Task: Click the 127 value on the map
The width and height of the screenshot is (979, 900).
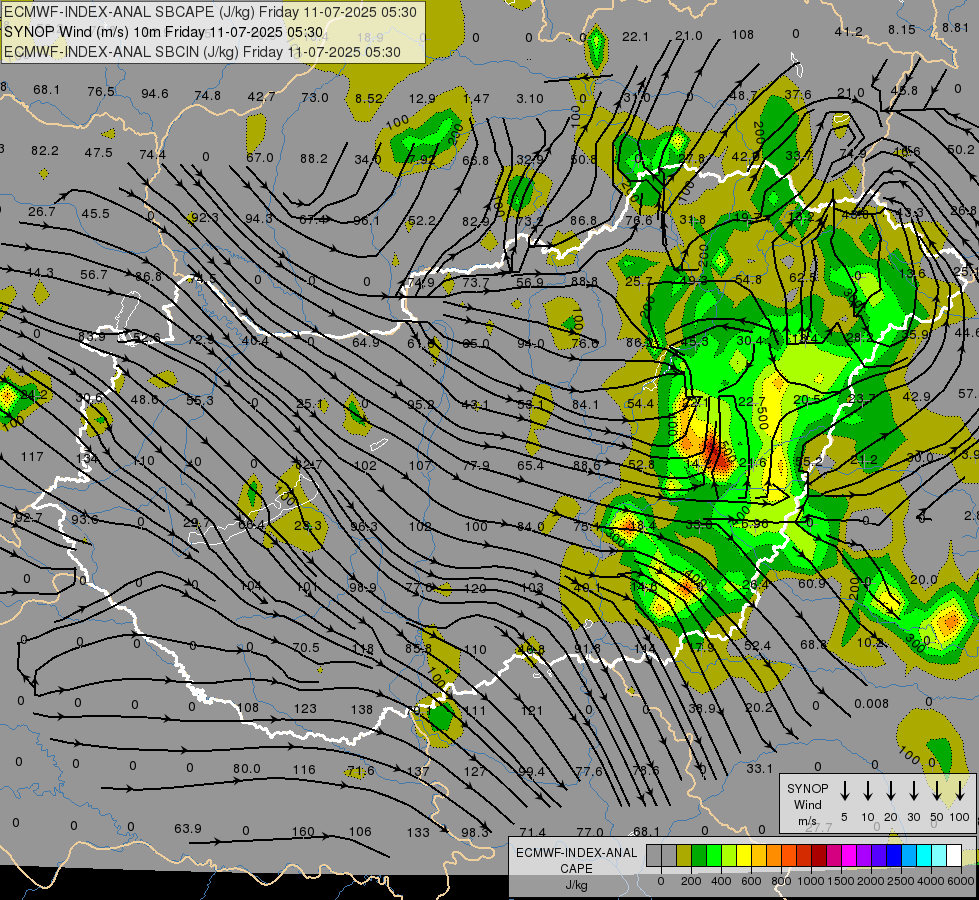Action: [475, 771]
